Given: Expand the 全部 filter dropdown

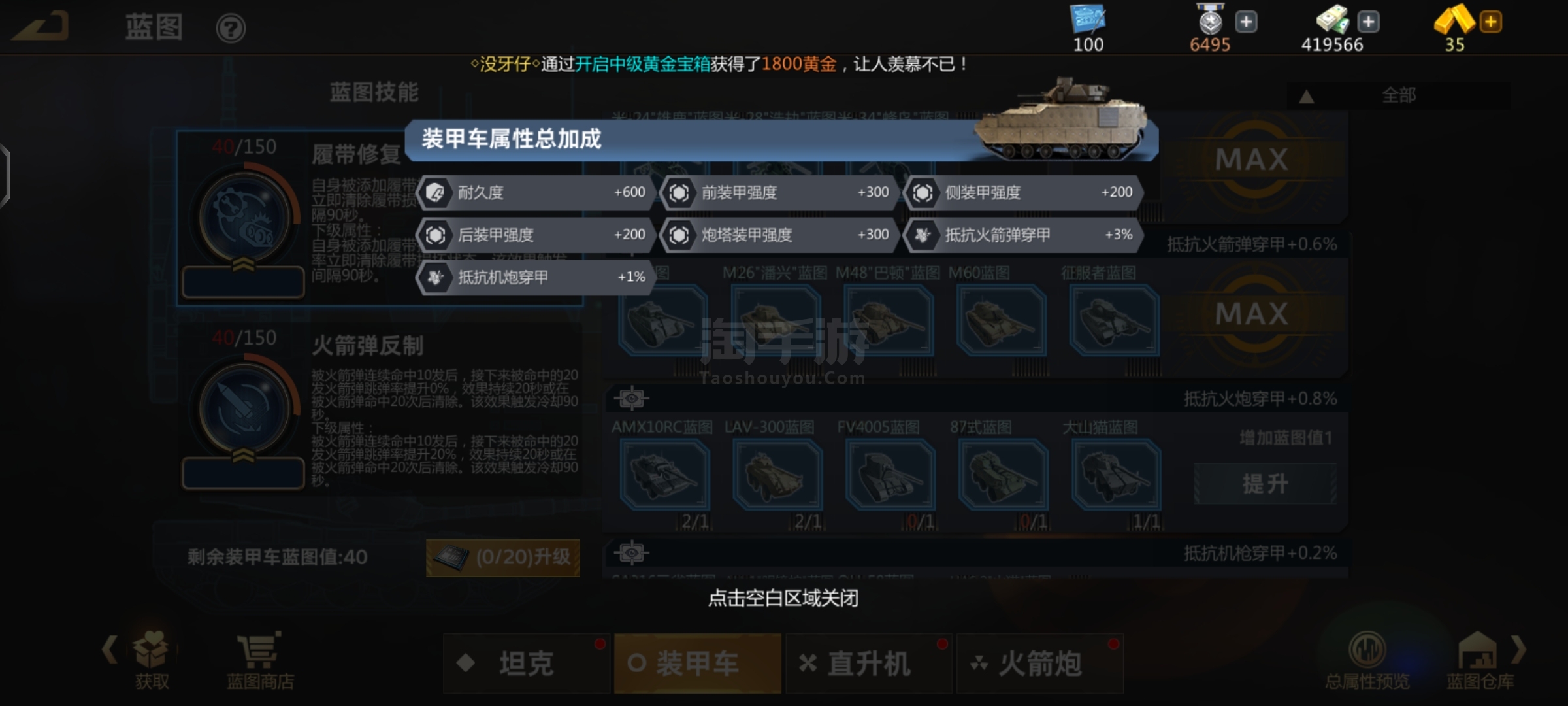Looking at the screenshot, I should [x=1398, y=96].
